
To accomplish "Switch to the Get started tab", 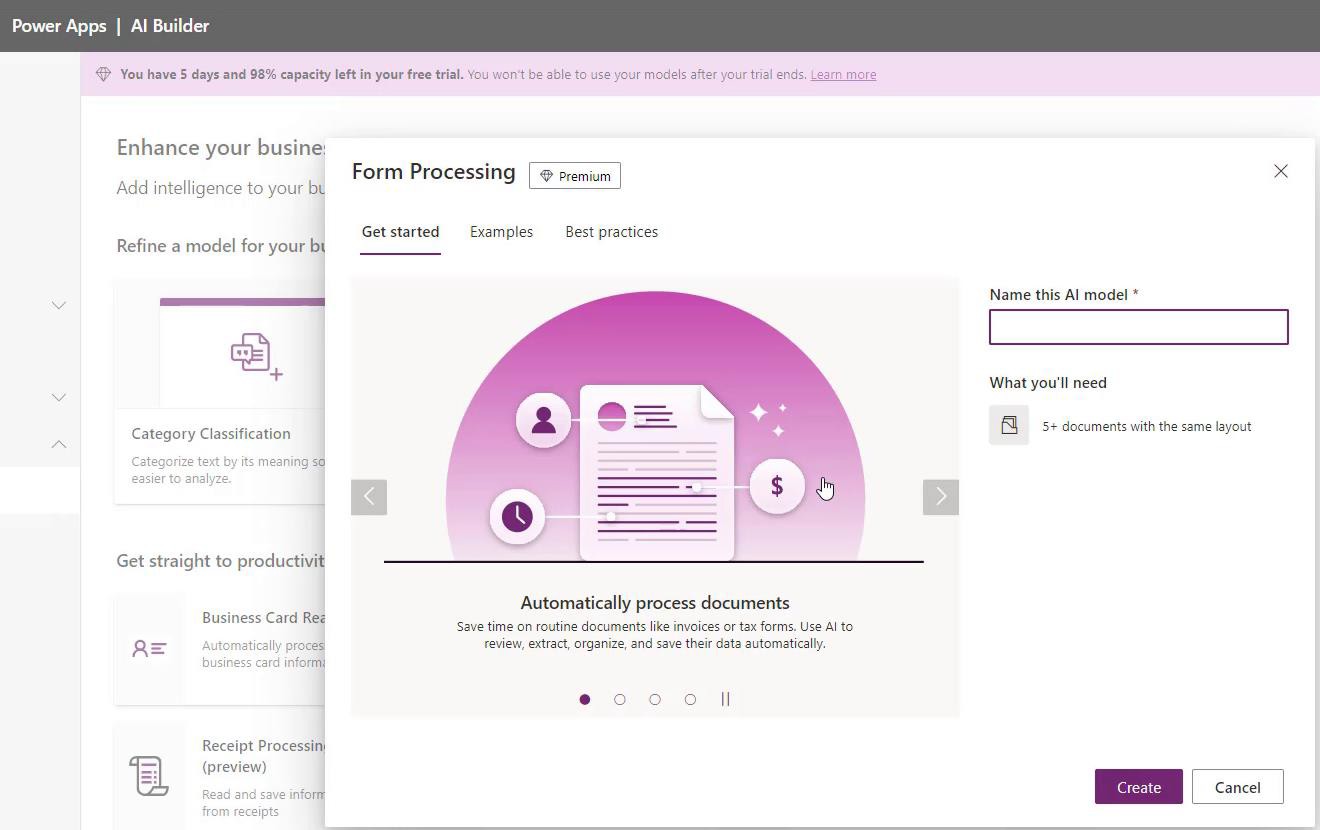I will pos(400,232).
